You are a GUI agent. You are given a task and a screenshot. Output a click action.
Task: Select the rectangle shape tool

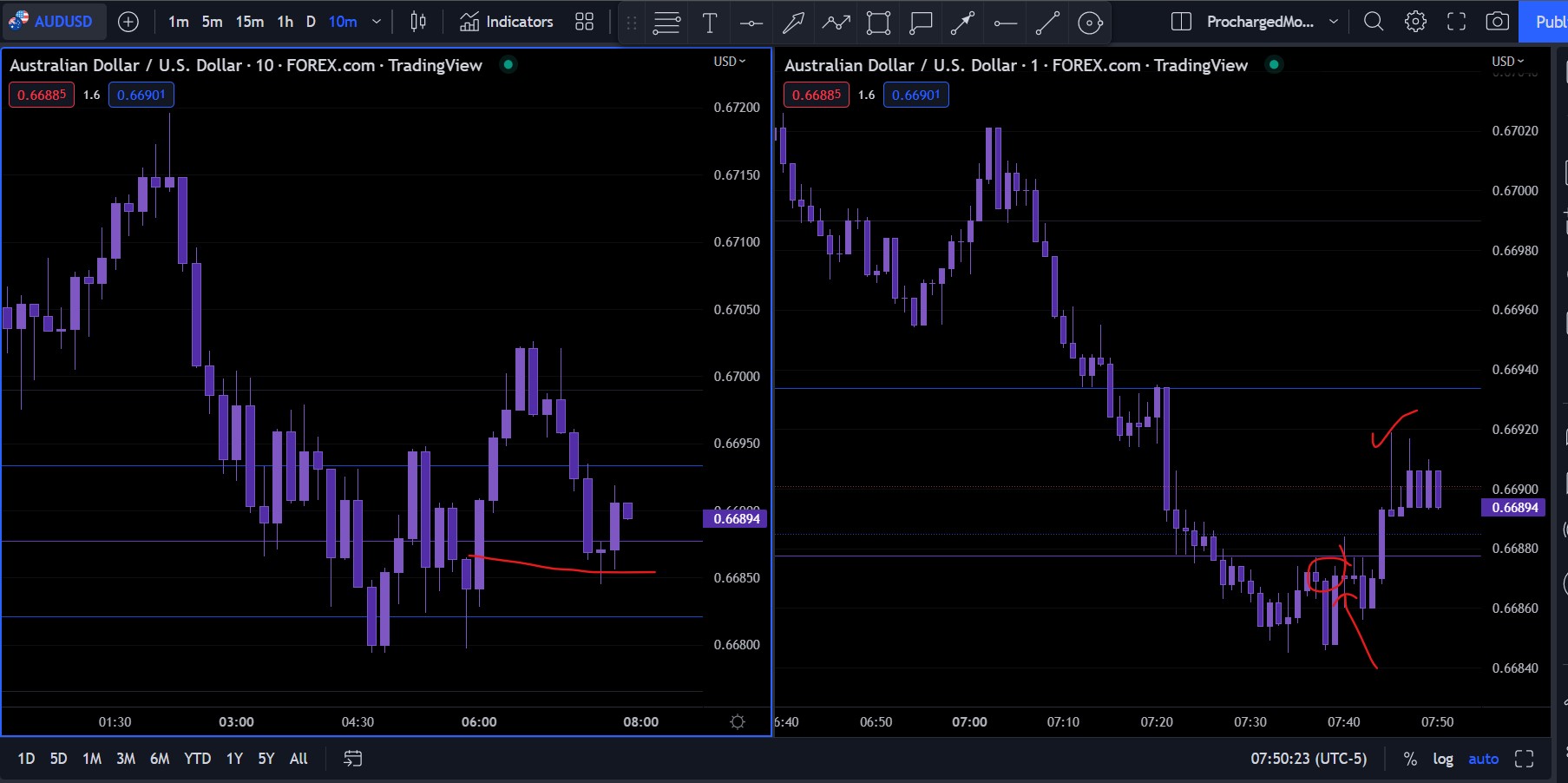[x=878, y=23]
